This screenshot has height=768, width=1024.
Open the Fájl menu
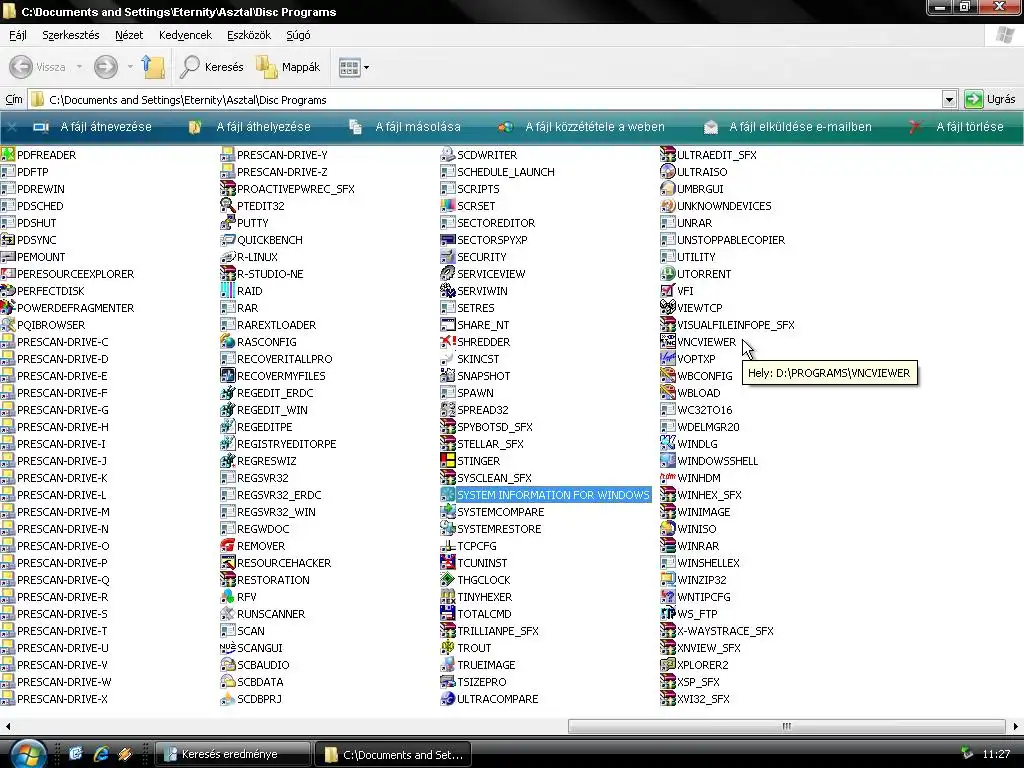(18, 35)
